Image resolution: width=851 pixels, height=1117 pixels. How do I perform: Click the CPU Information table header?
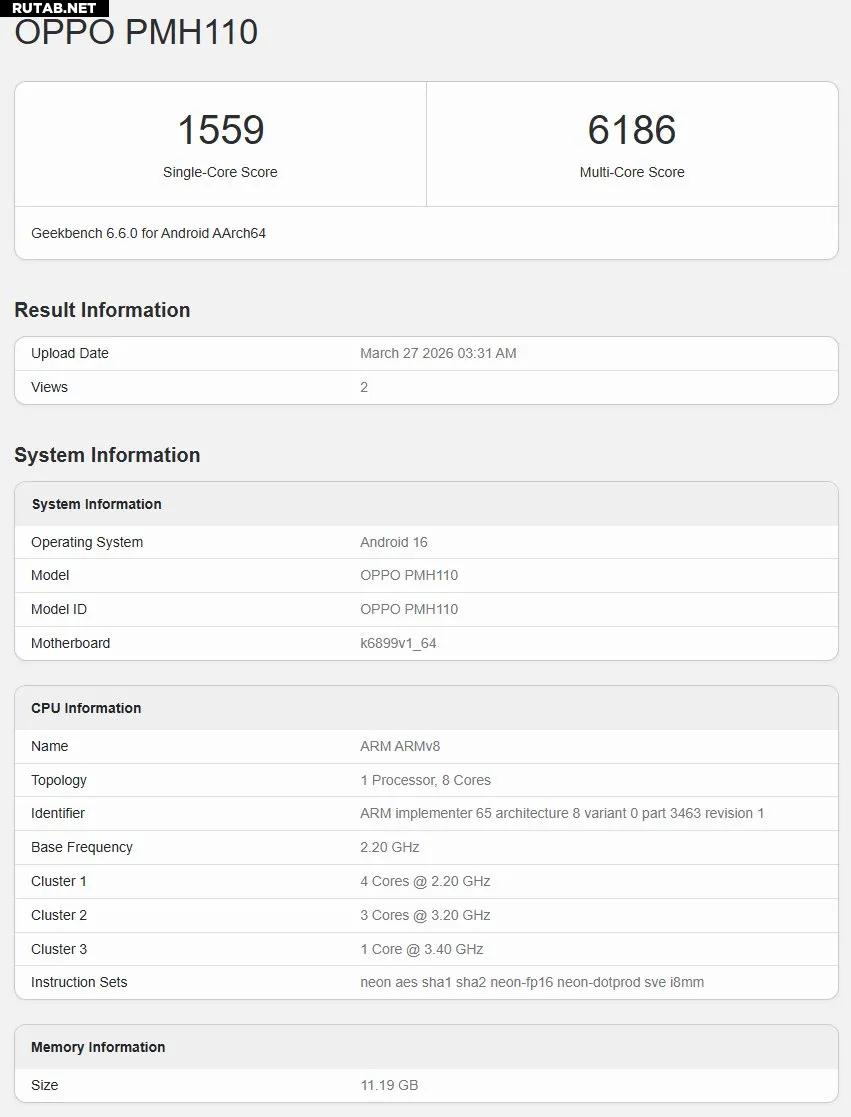86,708
